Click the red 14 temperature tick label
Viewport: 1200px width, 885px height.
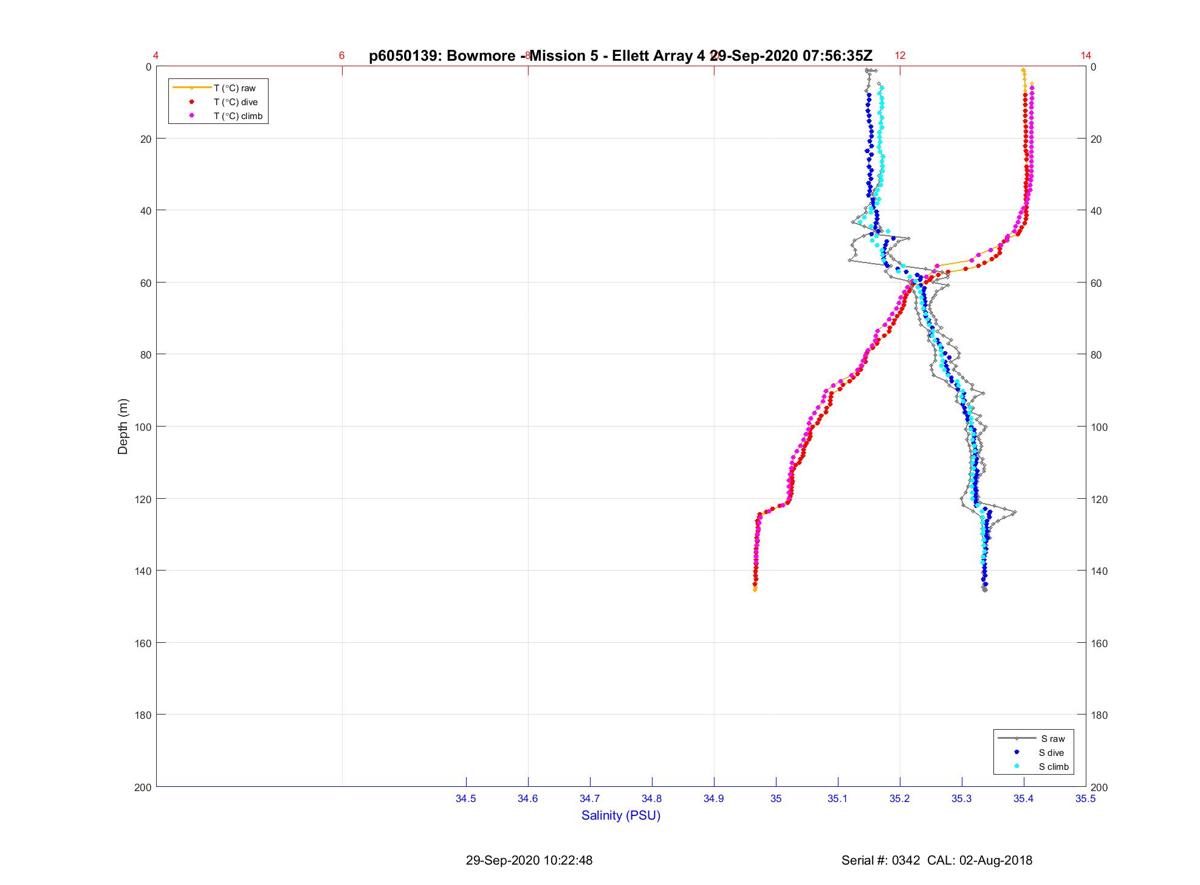click(x=1086, y=55)
